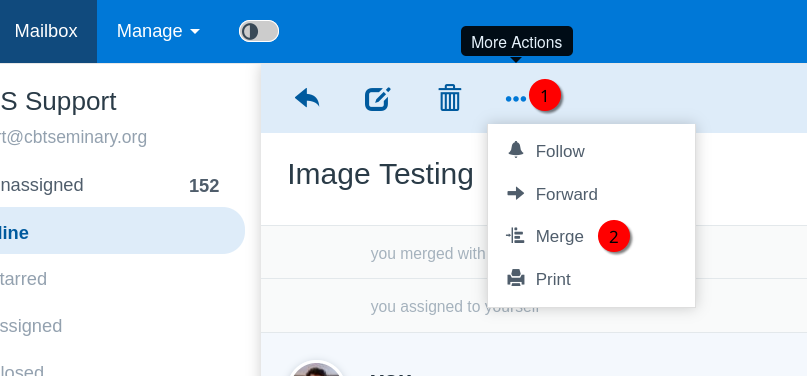This screenshot has height=376, width=807.
Task: Open the More Actions three-dot menu
Action: [x=516, y=99]
